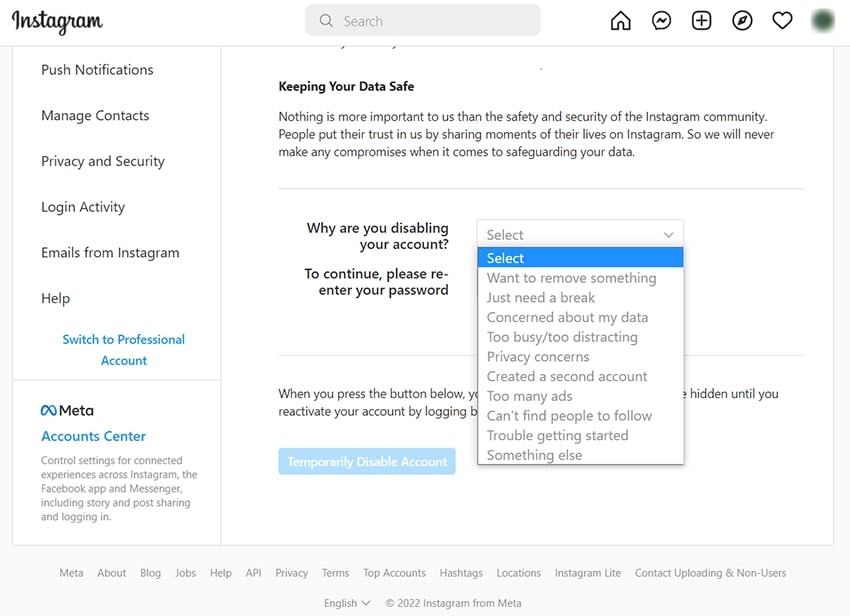This screenshot has width=850, height=616.
Task: Open Login Activity settings
Action: (x=83, y=207)
